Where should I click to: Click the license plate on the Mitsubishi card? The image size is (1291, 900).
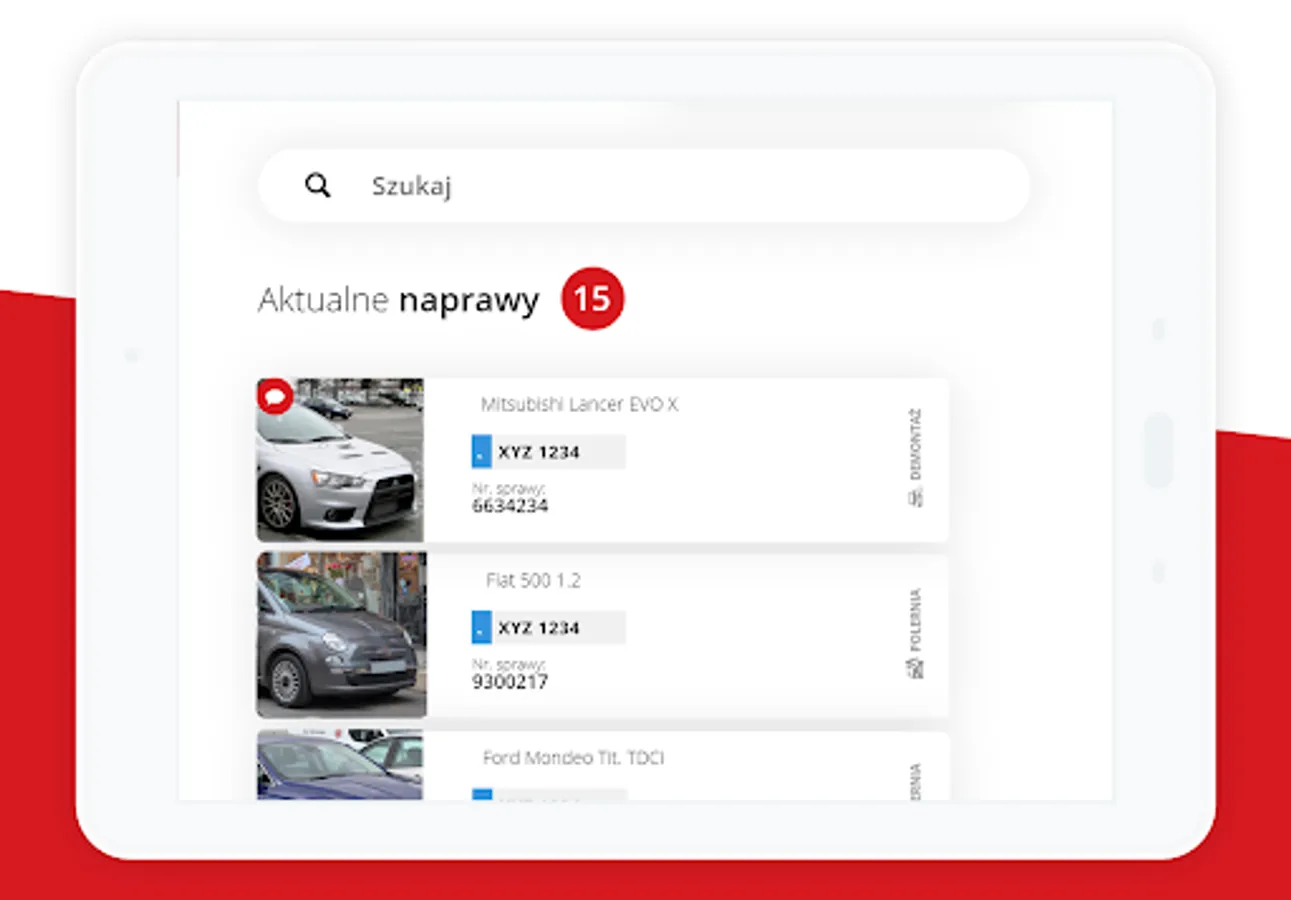click(x=548, y=452)
